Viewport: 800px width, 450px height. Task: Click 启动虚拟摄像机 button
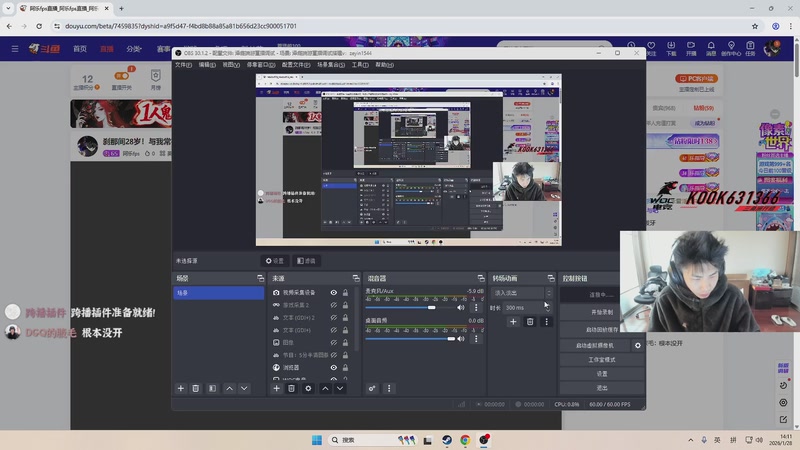(595, 345)
